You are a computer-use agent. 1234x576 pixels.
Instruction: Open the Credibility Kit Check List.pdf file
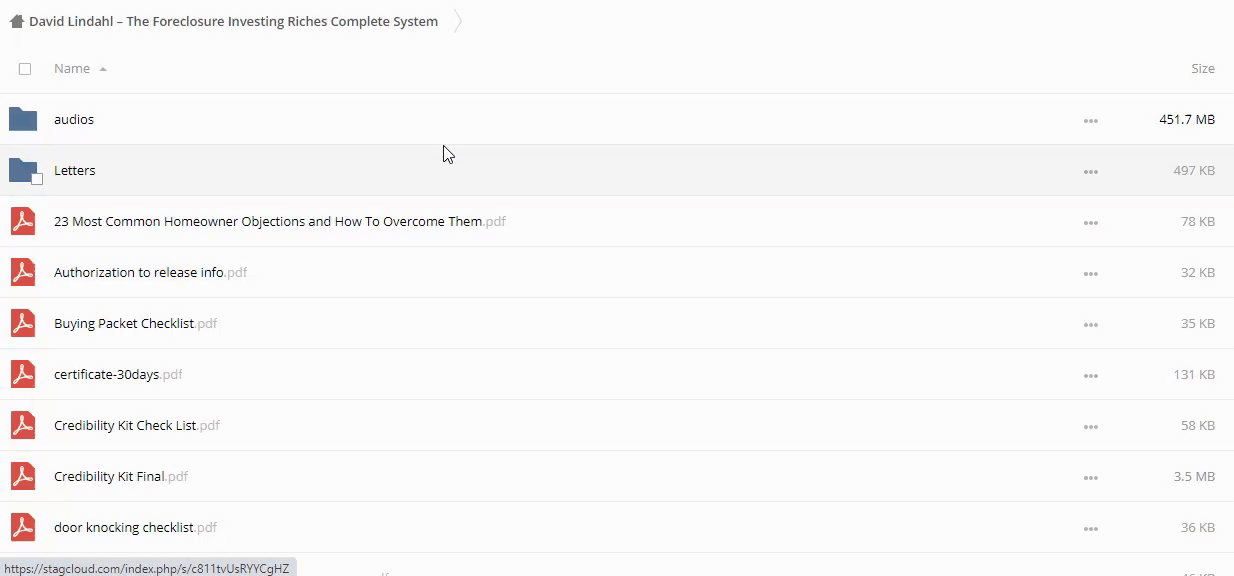pyautogui.click(x=125, y=425)
